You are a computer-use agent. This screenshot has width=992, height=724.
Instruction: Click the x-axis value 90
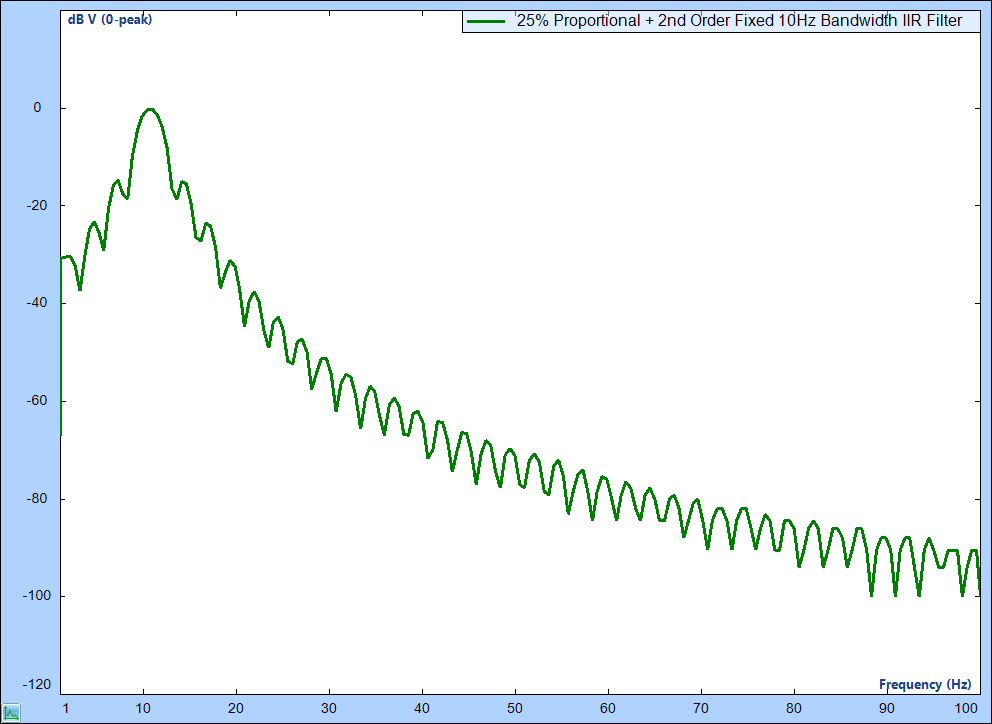[x=887, y=708]
